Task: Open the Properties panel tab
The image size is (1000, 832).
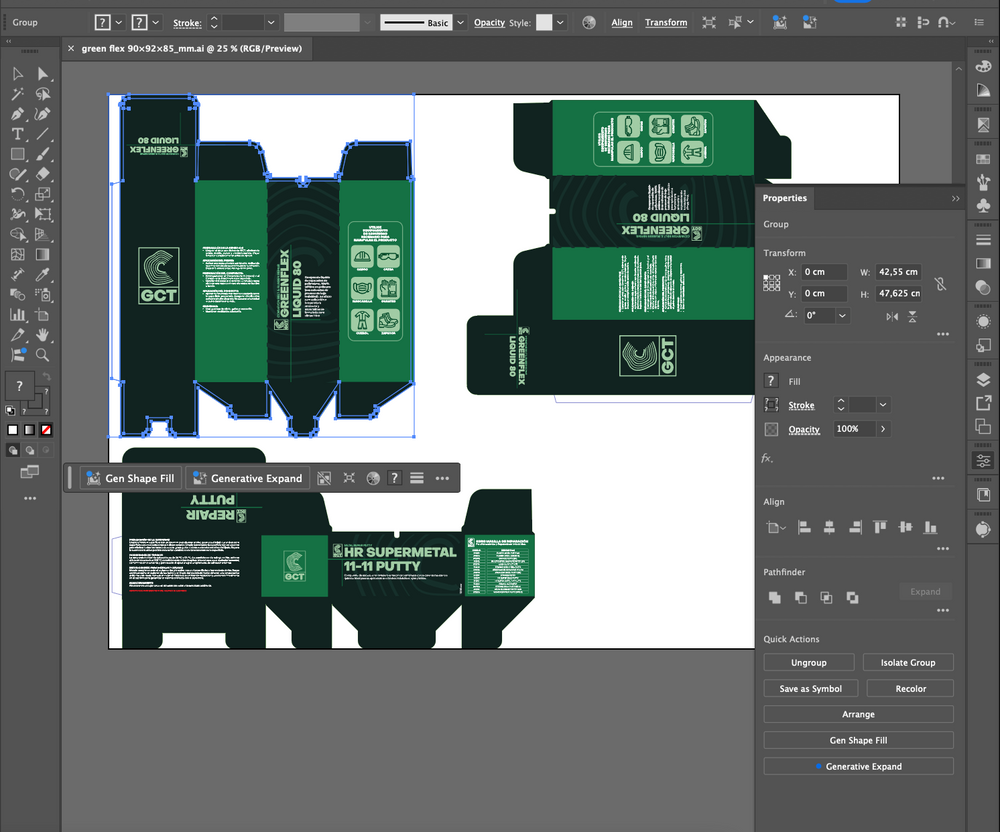Action: tap(784, 198)
